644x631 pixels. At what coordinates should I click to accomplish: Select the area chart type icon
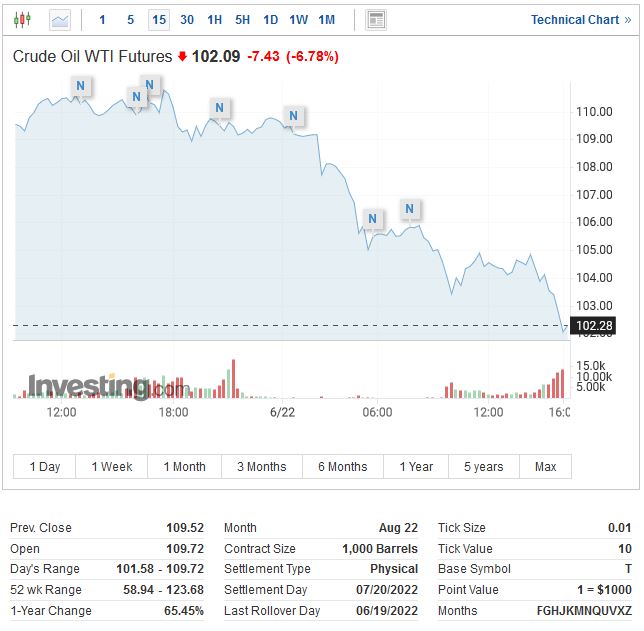[60, 19]
